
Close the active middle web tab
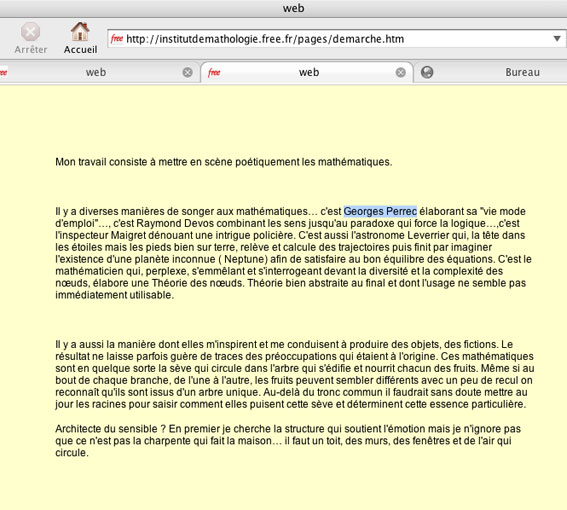(400, 73)
